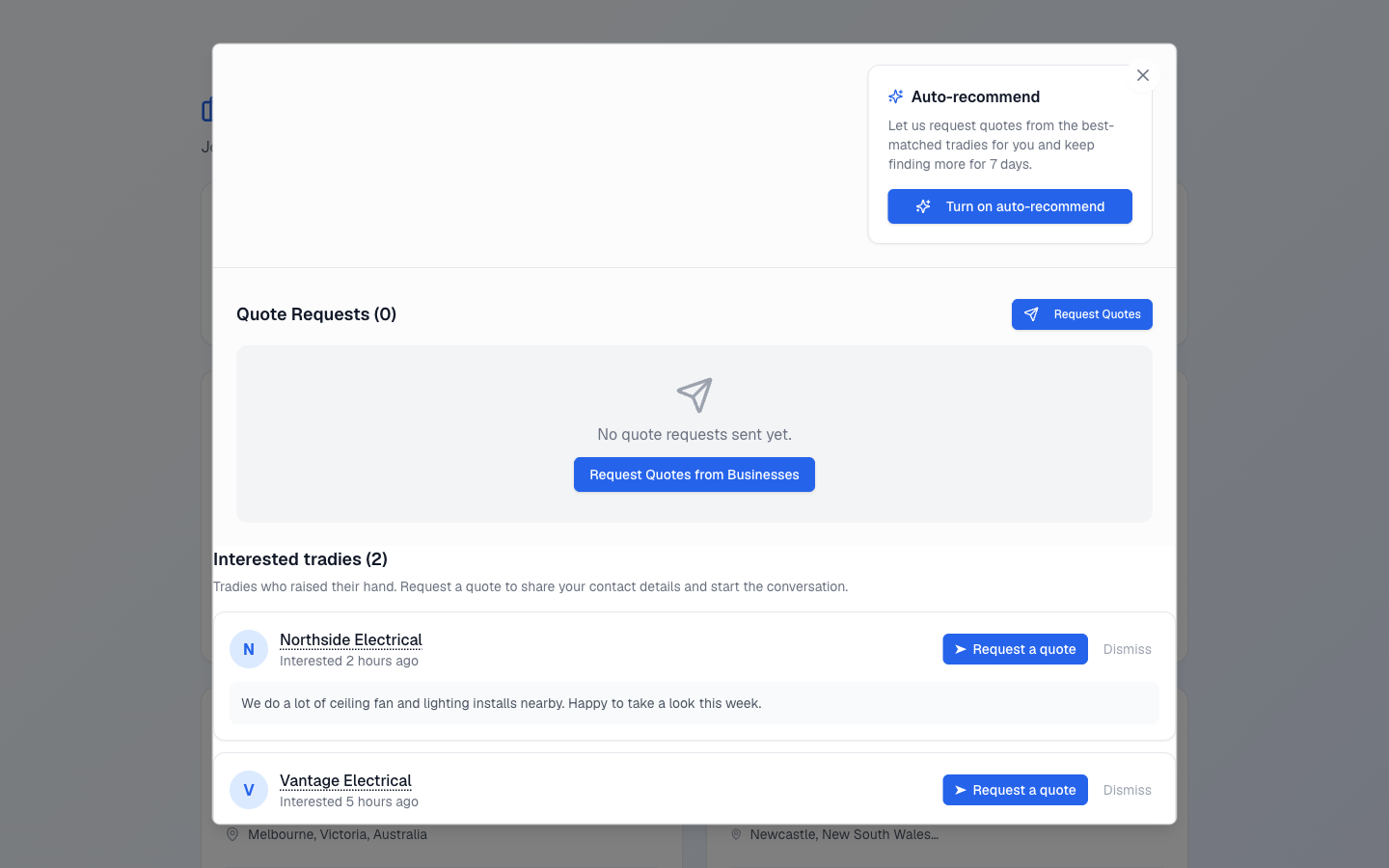Click sparkle icon inside Turn on auto-recommend button

point(923,206)
